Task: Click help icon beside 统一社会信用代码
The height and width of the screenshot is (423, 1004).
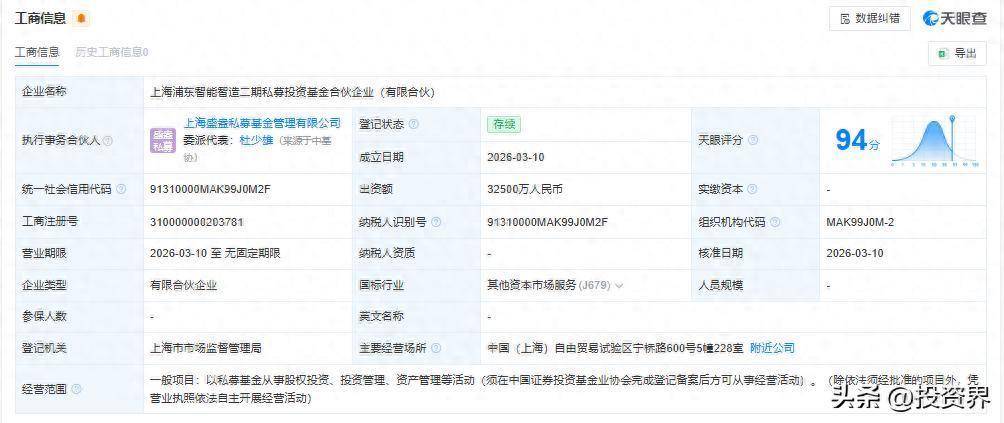Action: pyautogui.click(x=120, y=190)
